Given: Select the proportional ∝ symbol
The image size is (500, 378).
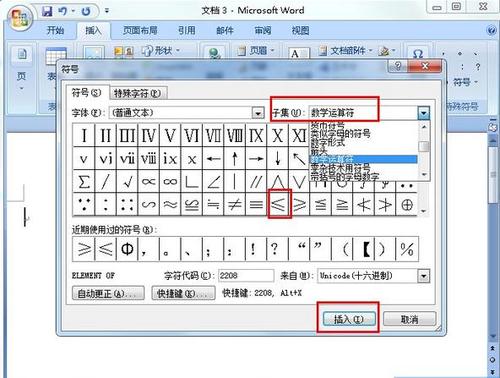Looking at the screenshot, I should [149, 182].
